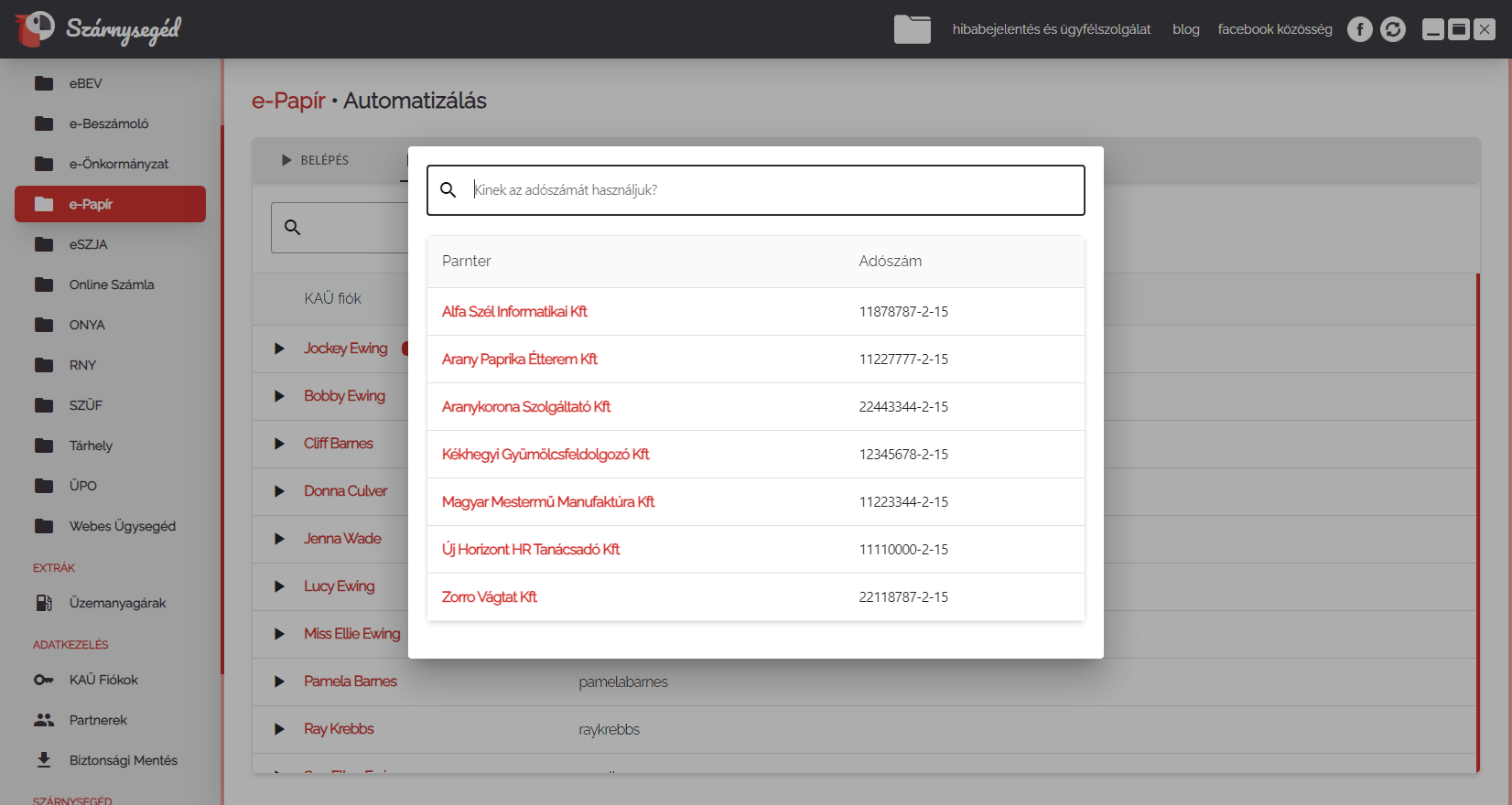Choose Kékhegyi Gyümölcsfeldolgozó Kft from list

pyautogui.click(x=545, y=455)
